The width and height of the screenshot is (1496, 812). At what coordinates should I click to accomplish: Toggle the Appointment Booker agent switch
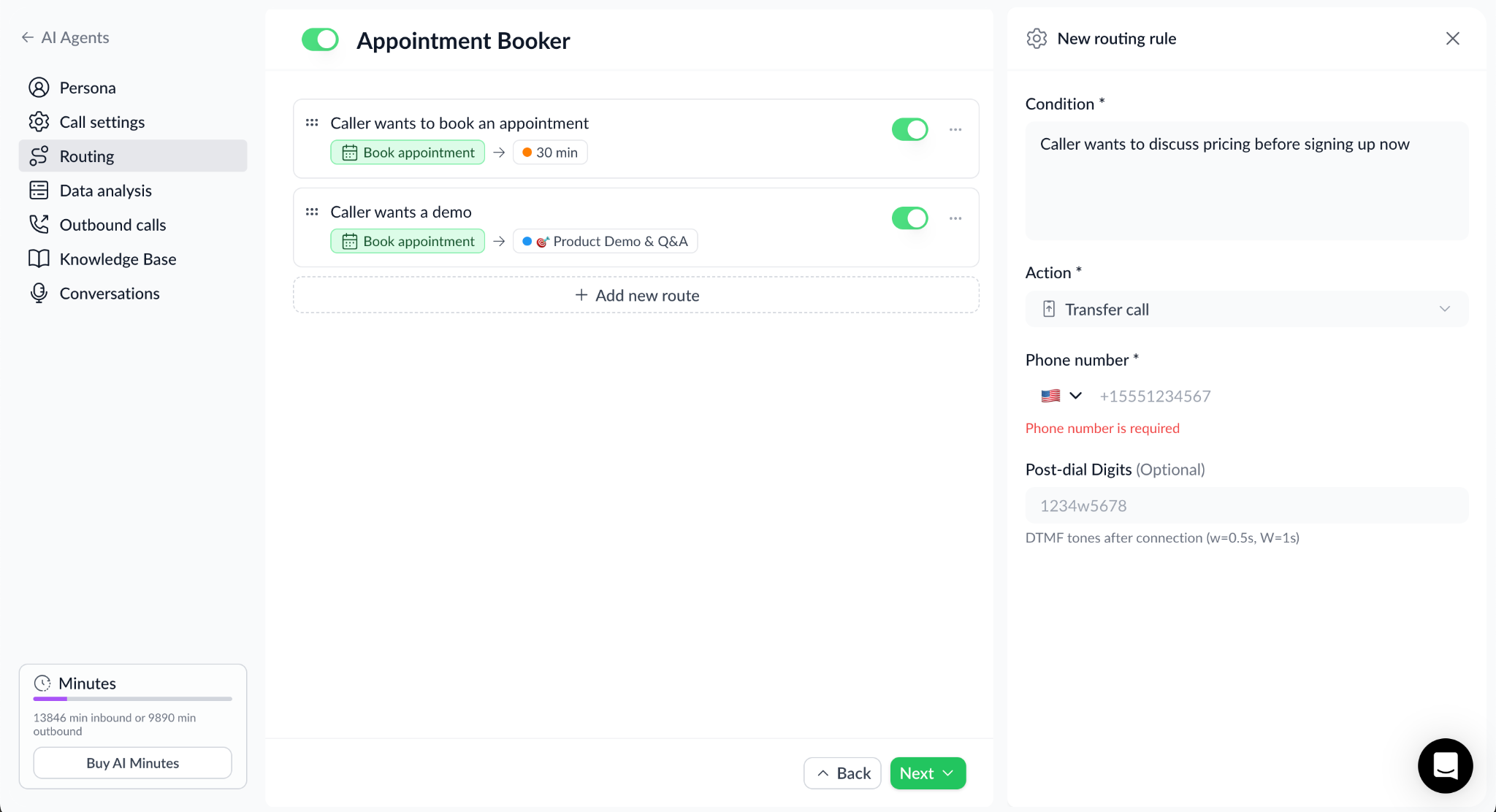point(320,39)
